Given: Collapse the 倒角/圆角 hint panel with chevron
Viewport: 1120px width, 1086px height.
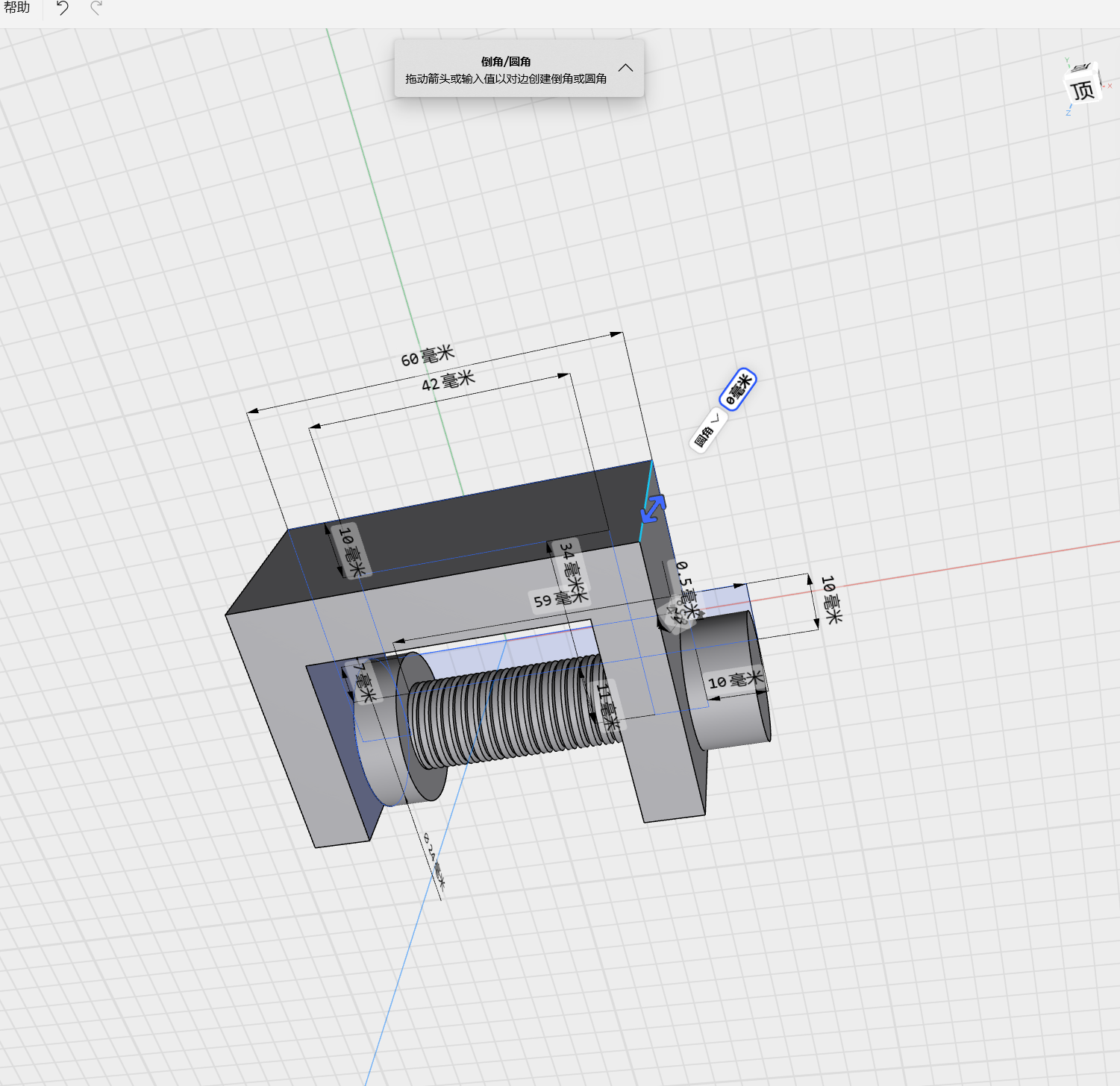Looking at the screenshot, I should [625, 68].
